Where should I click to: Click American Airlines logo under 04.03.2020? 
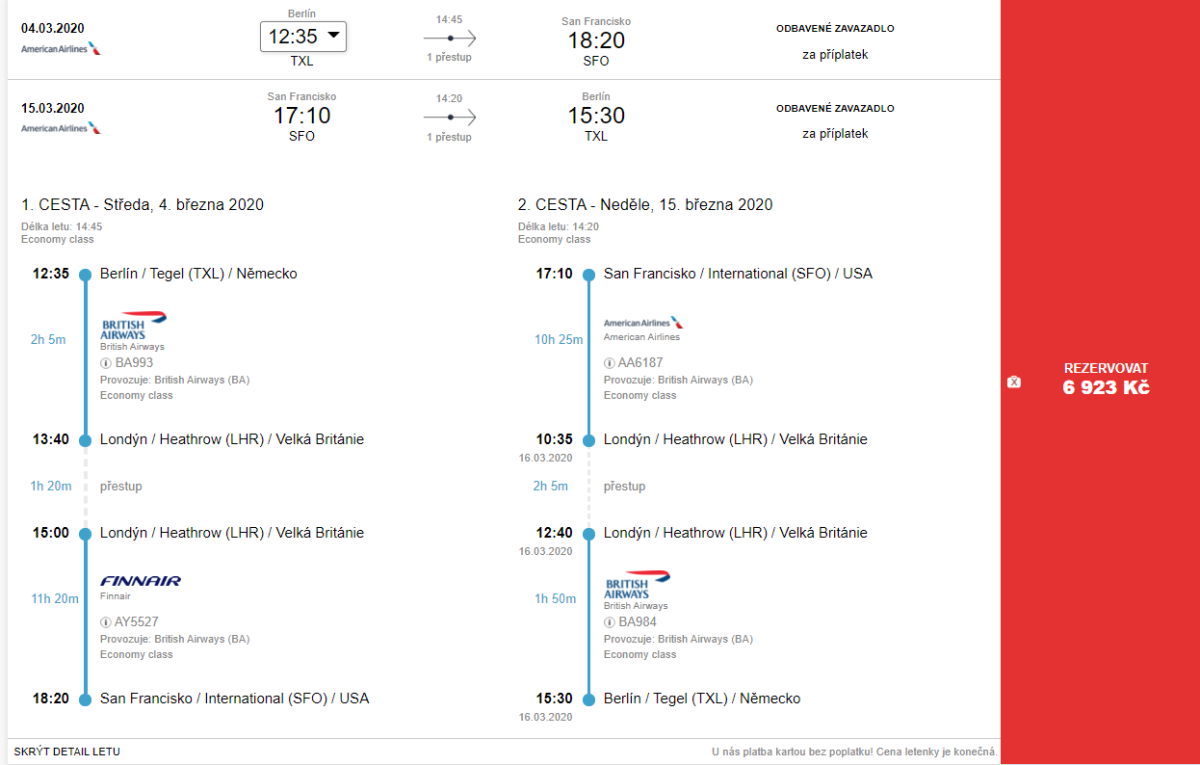[61, 48]
